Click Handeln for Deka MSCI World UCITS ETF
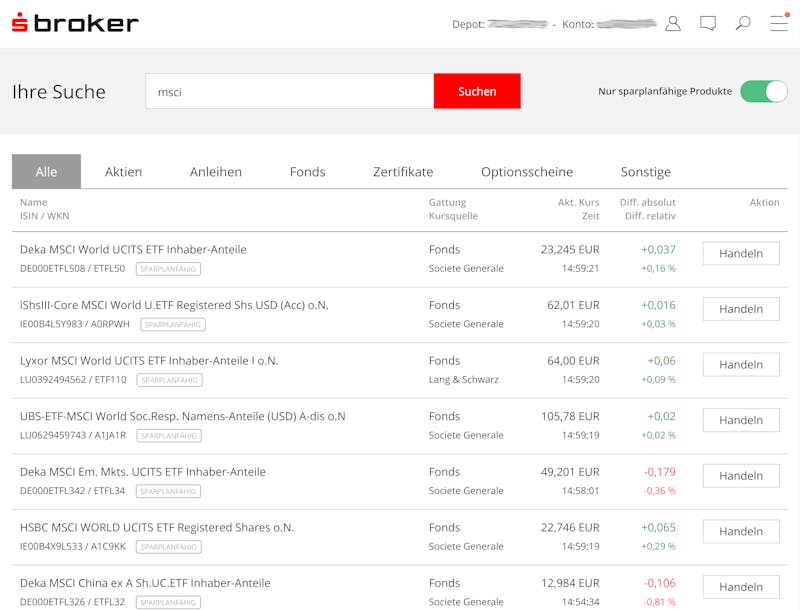This screenshot has height=610, width=800. (x=741, y=253)
